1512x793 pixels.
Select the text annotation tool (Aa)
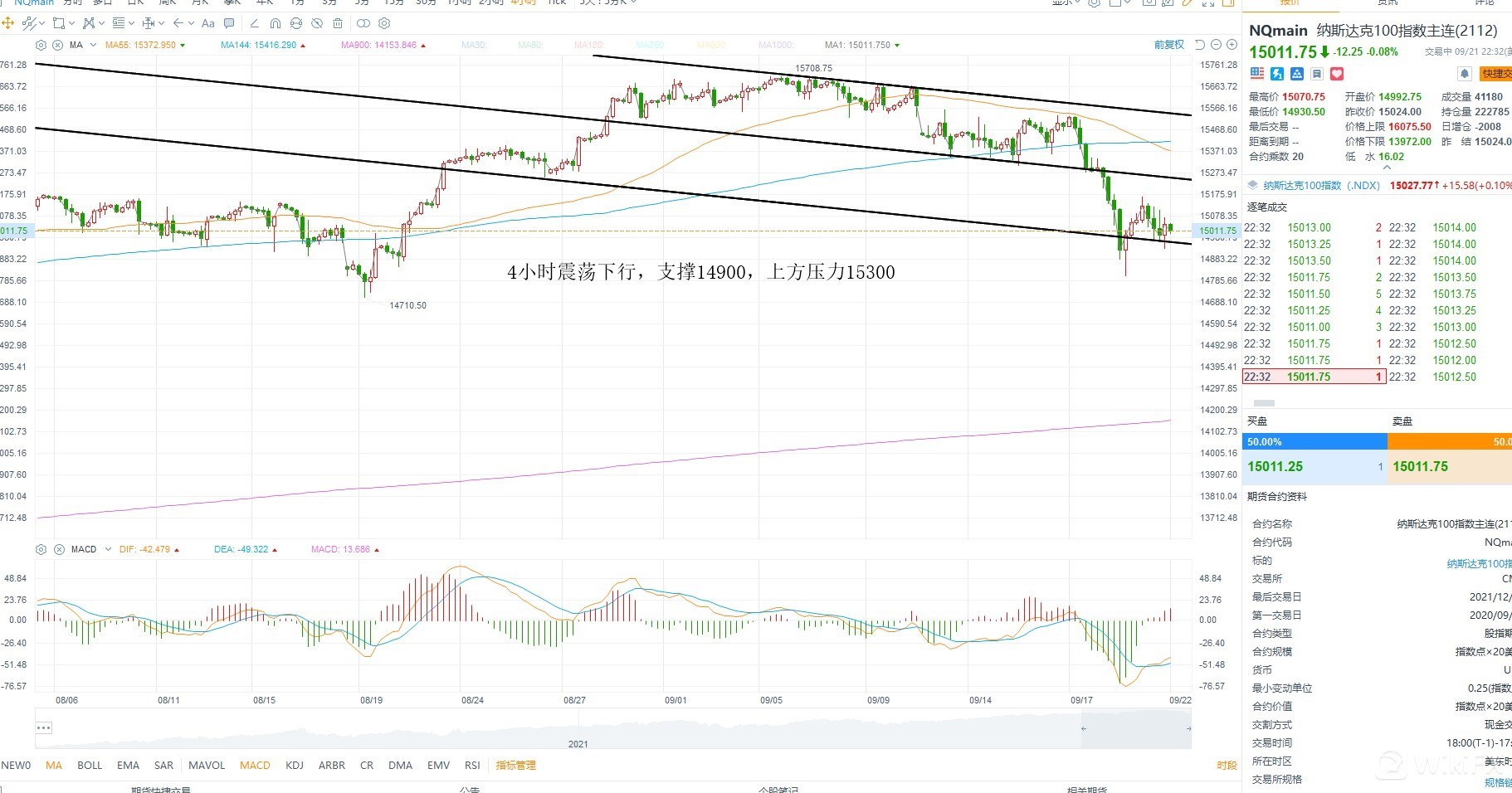coord(208,23)
